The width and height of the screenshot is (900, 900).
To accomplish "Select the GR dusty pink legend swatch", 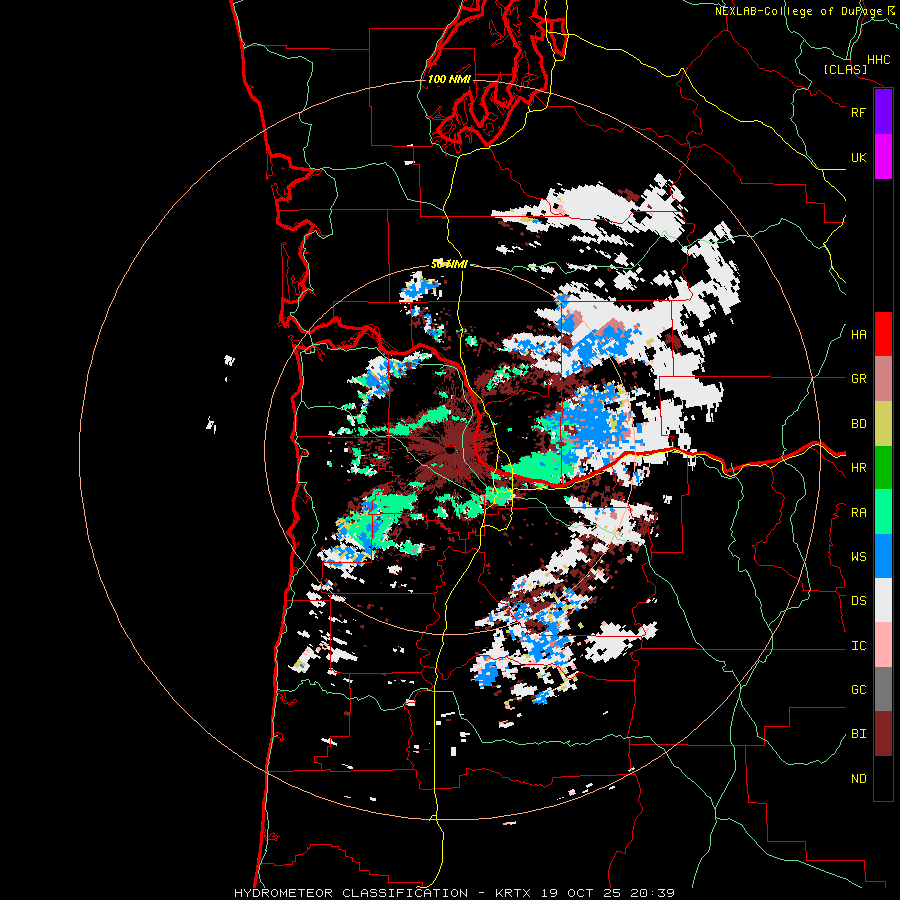I will (x=883, y=379).
